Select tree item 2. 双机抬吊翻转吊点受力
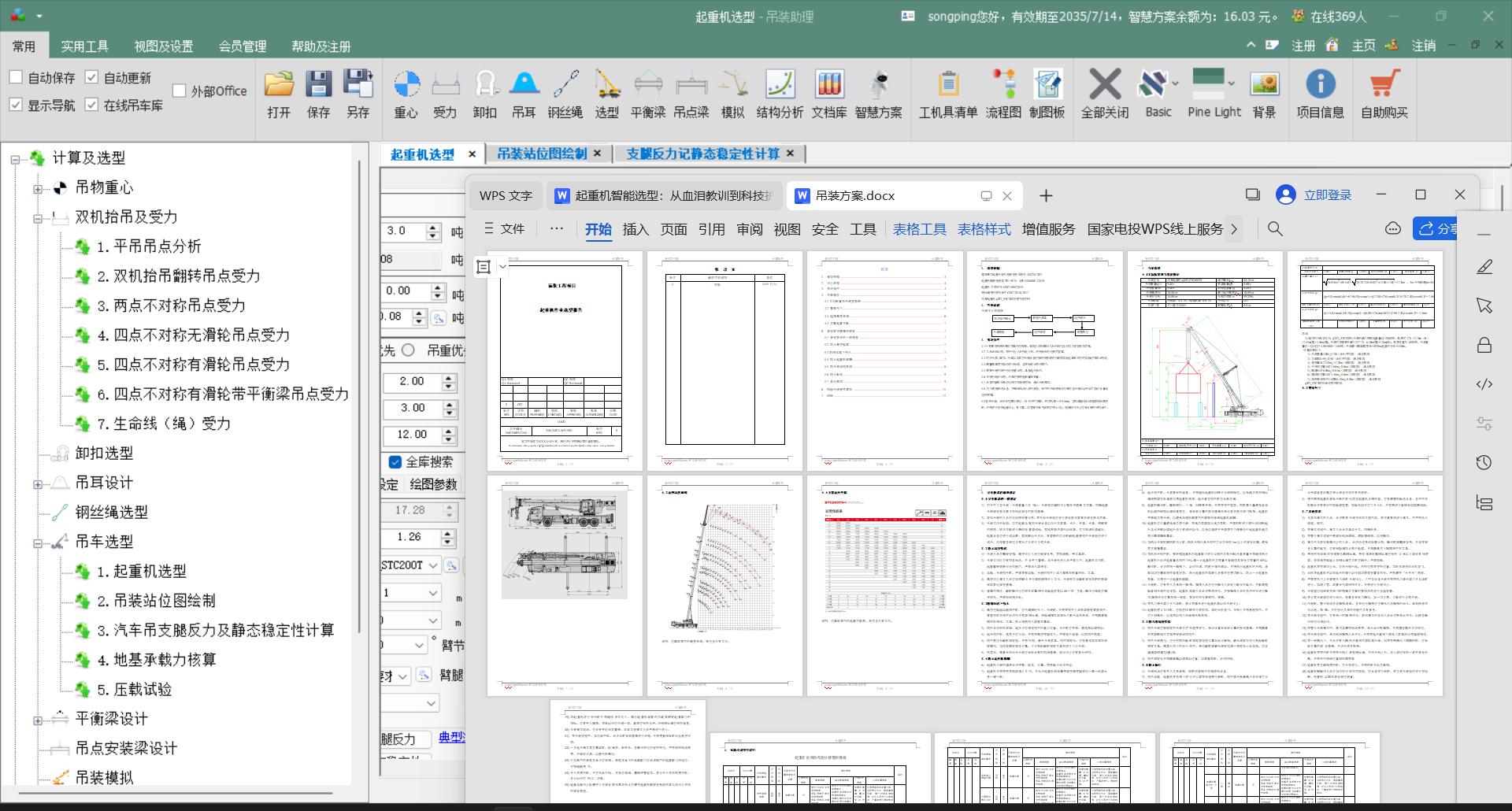Image resolution: width=1512 pixels, height=811 pixels. 179,276
